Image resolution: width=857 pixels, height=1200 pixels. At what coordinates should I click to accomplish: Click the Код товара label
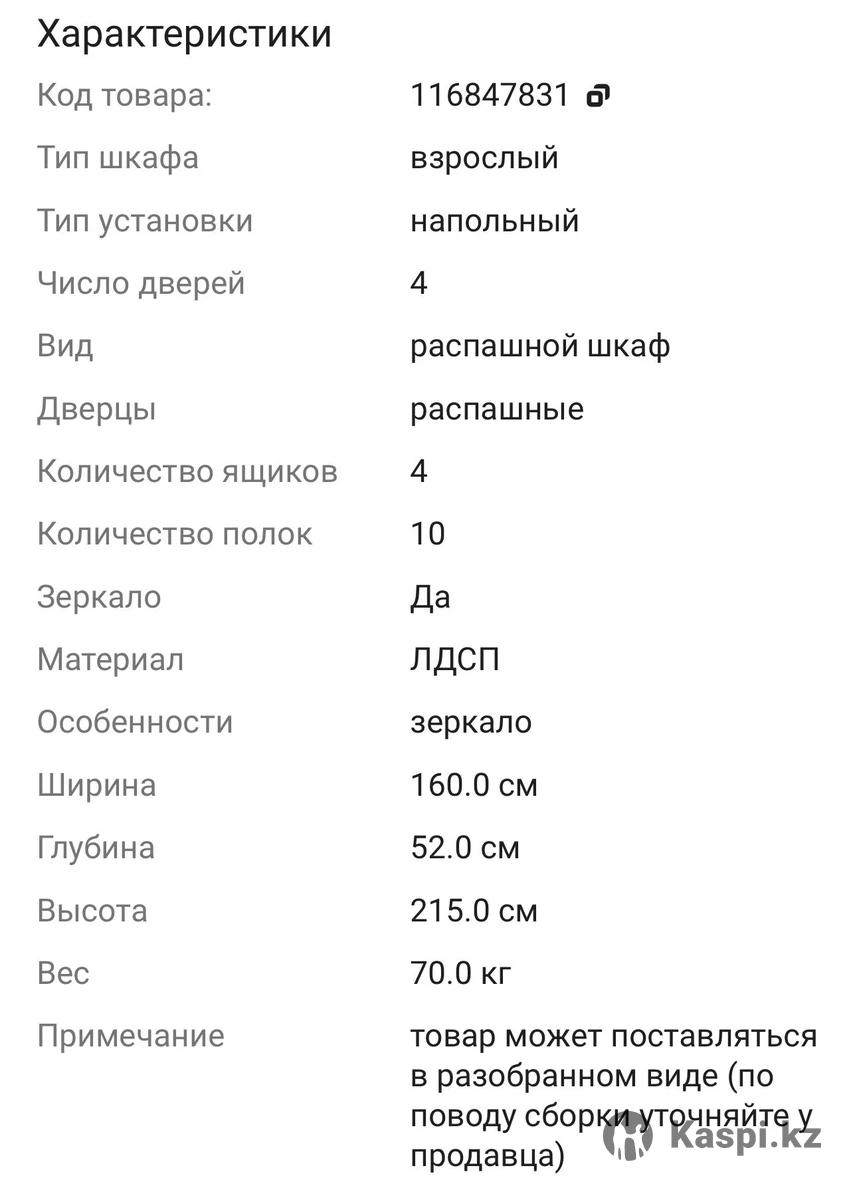click(125, 96)
